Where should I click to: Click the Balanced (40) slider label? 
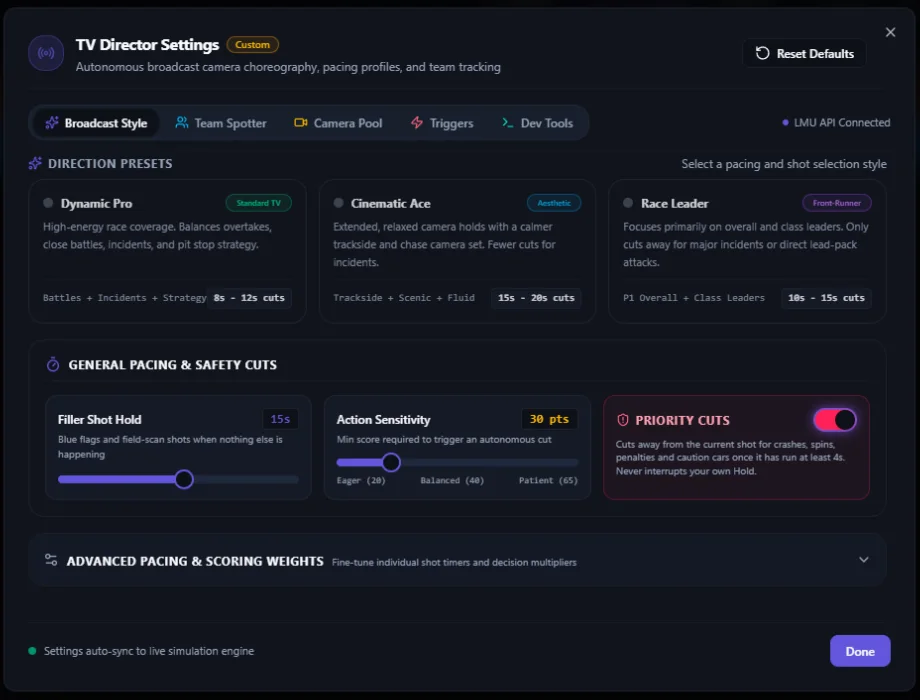[452, 480]
